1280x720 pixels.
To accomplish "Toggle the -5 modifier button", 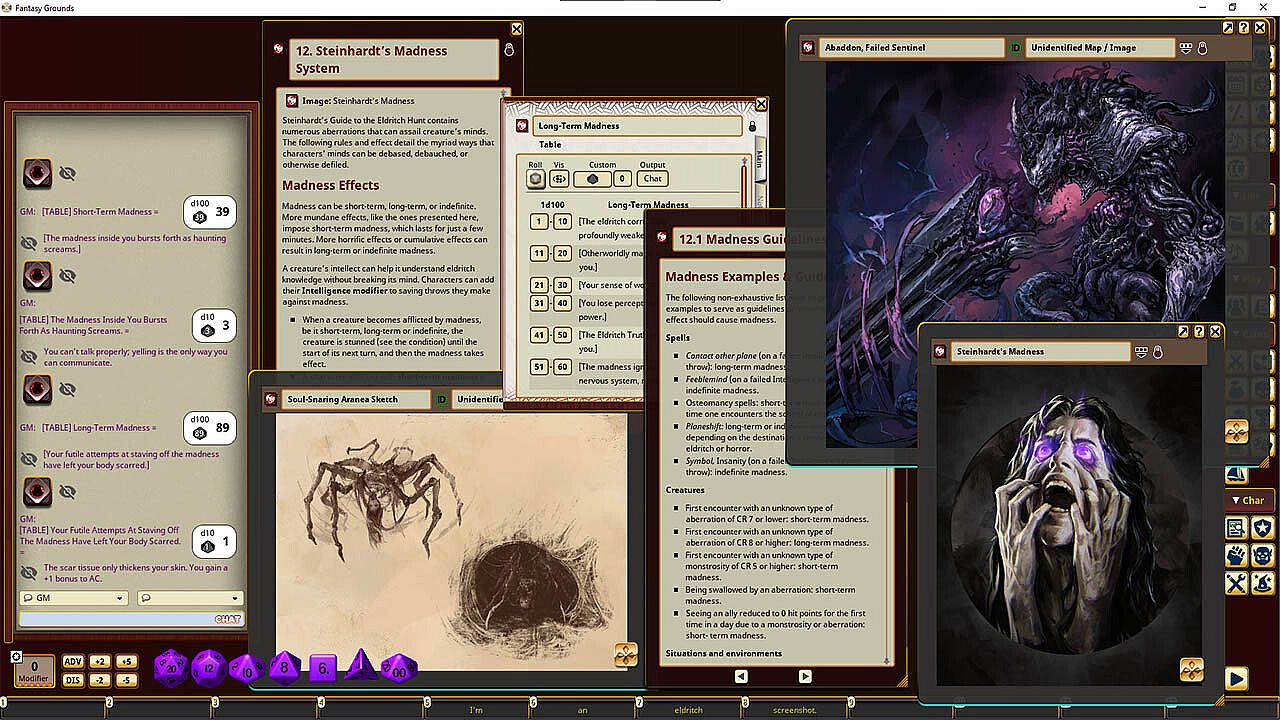I will [x=125, y=681].
